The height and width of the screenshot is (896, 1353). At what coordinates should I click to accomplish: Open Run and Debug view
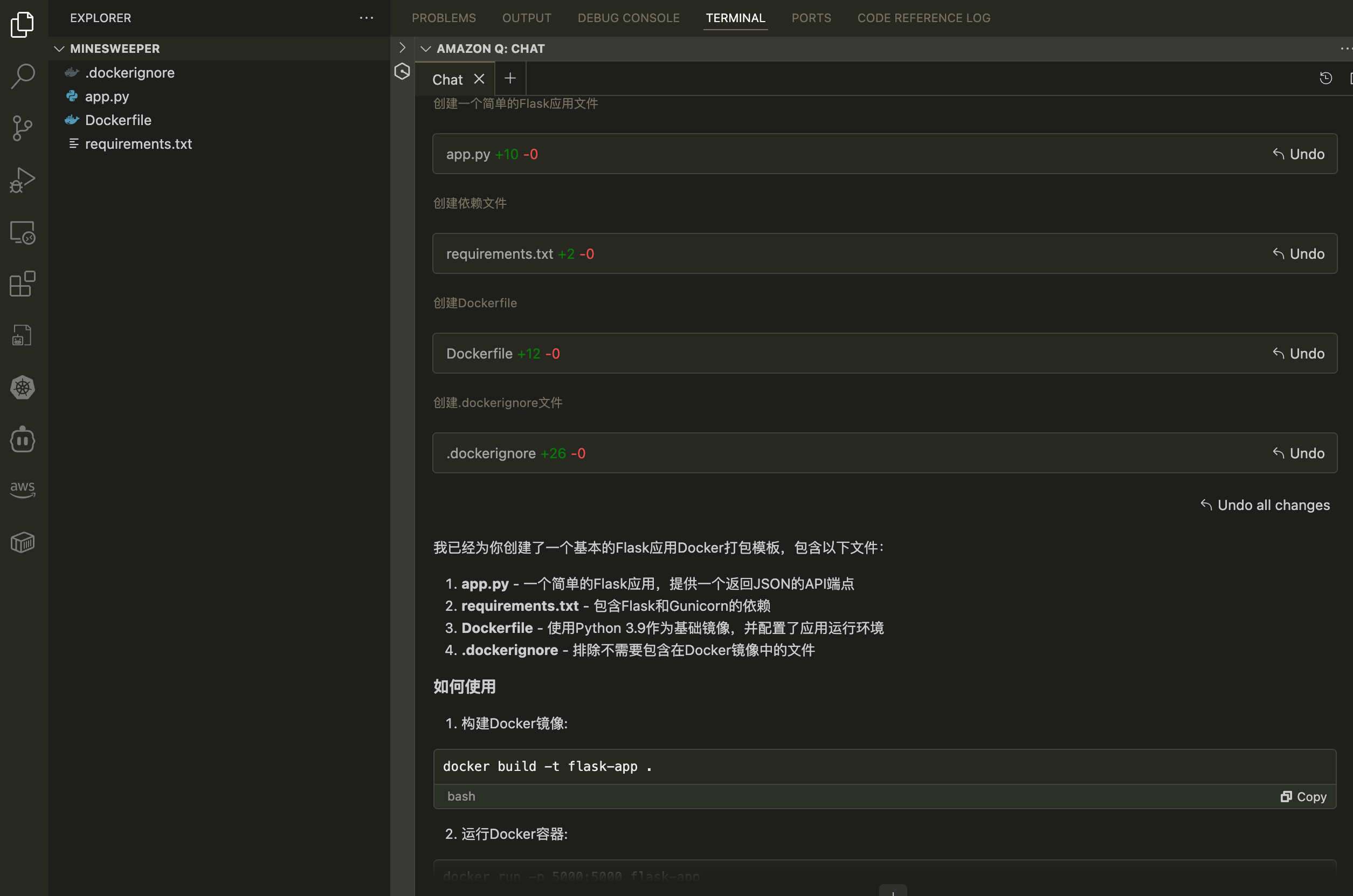(x=23, y=180)
